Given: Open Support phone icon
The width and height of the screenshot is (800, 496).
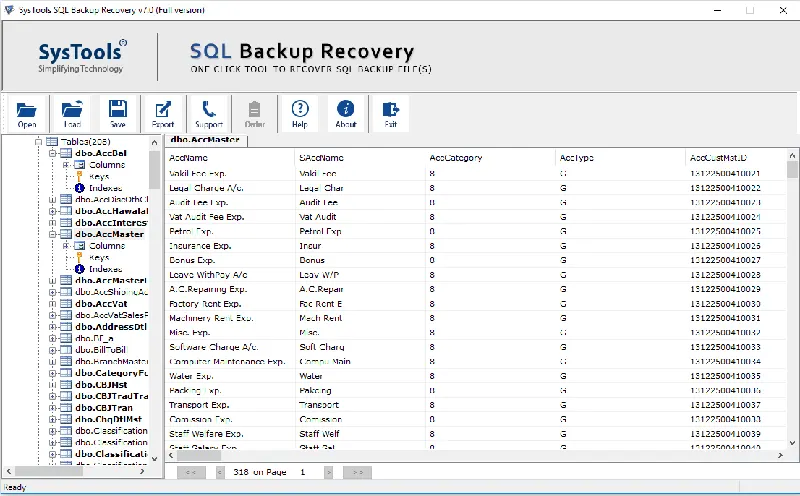Looking at the screenshot, I should pos(209,114).
